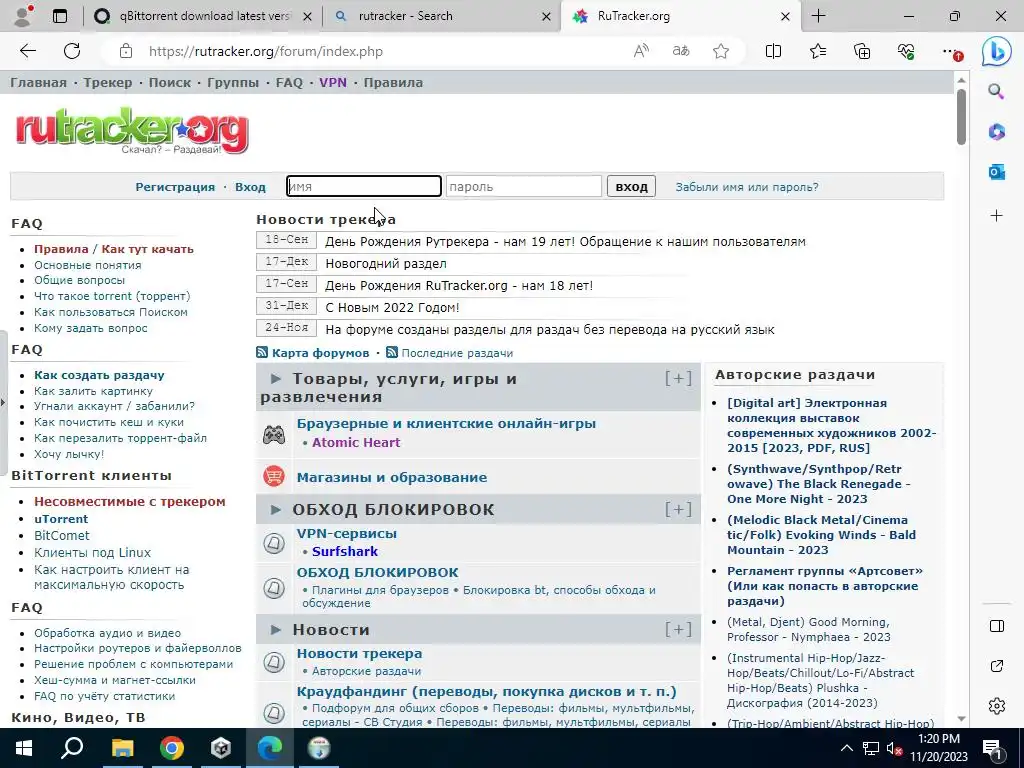Viewport: 1024px width, 768px height.
Task: Add a sidebar app with plus icon
Action: 996,215
